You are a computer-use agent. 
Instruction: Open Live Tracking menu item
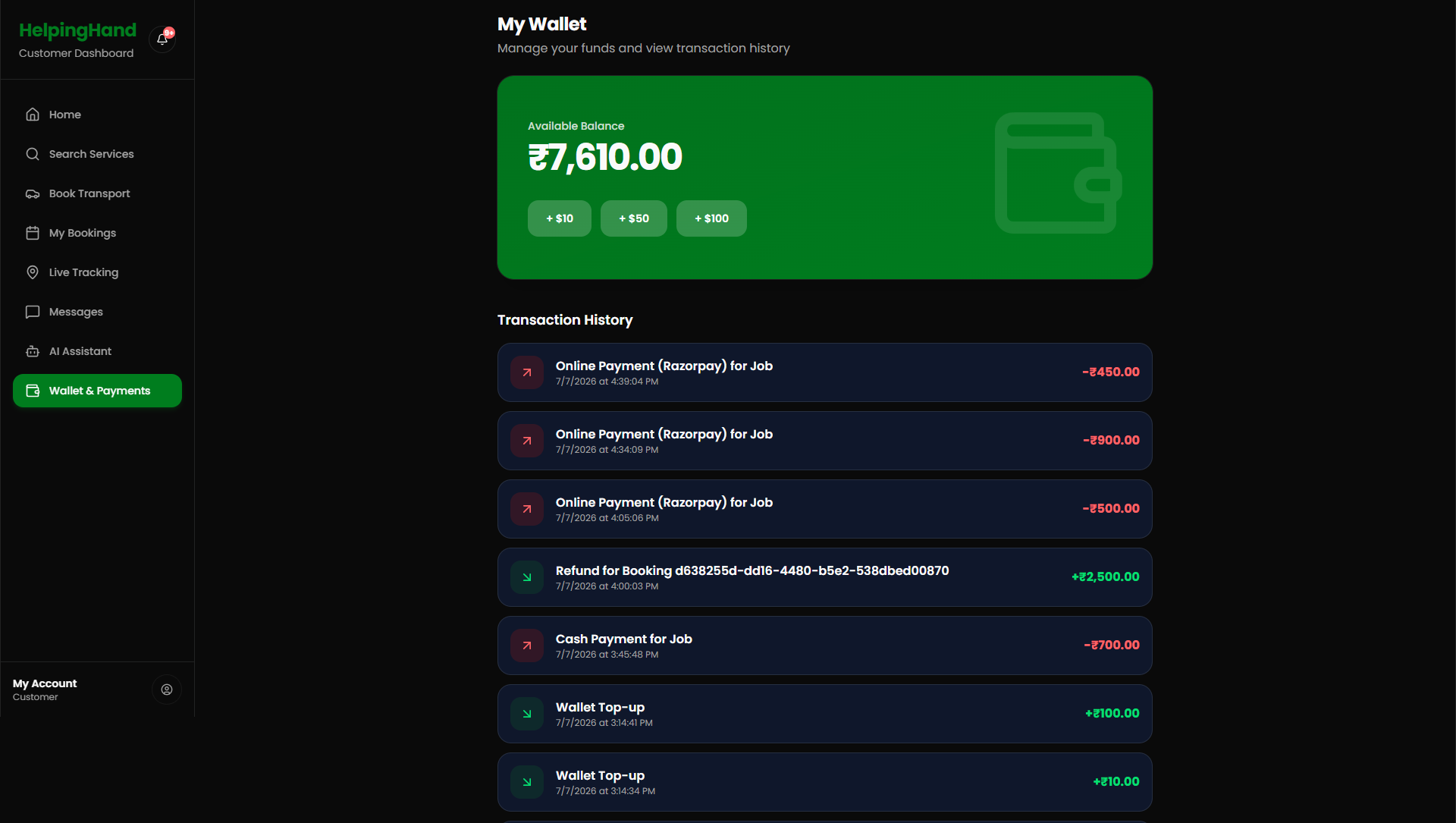point(97,272)
